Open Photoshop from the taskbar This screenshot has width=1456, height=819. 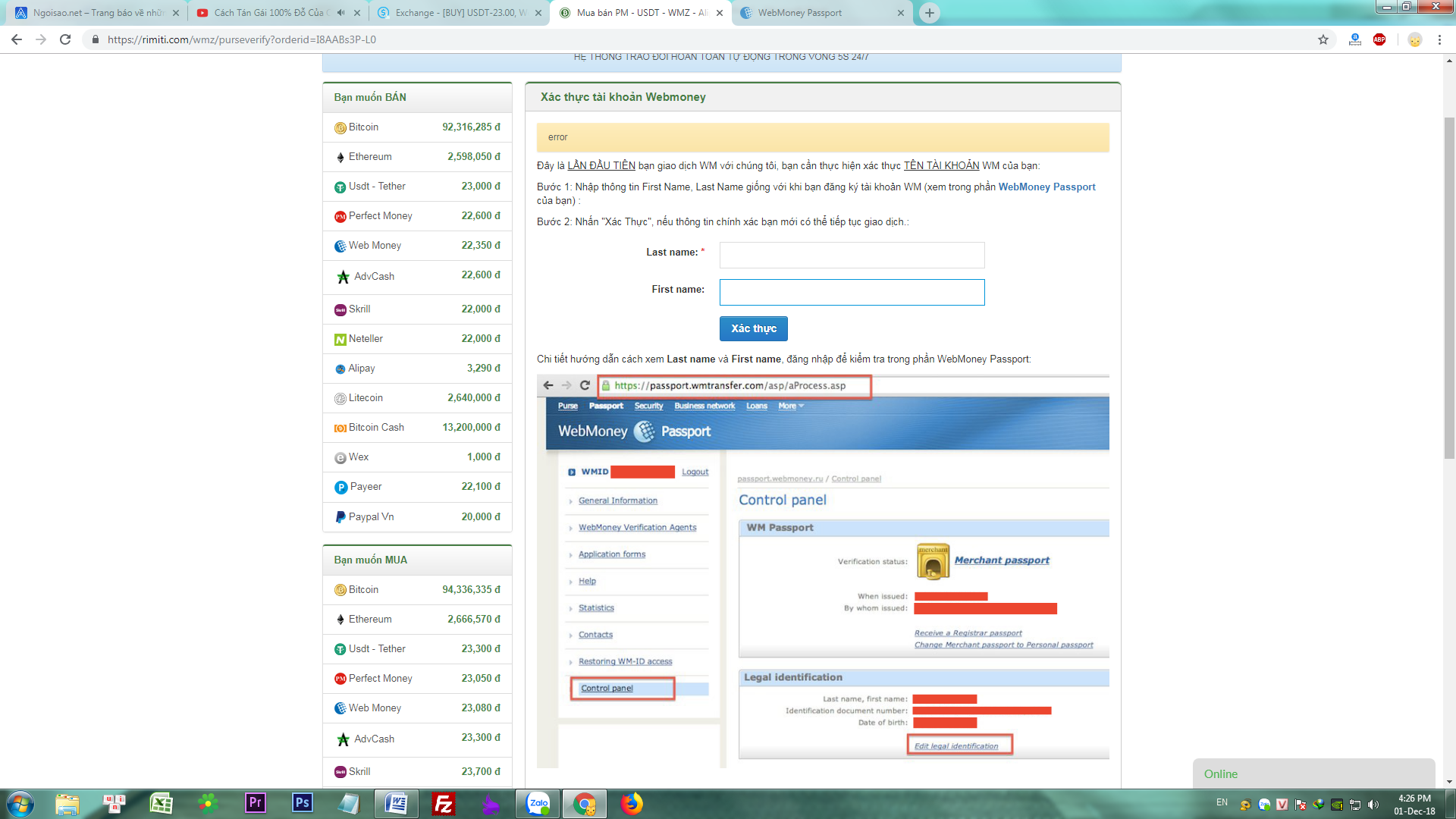302,803
